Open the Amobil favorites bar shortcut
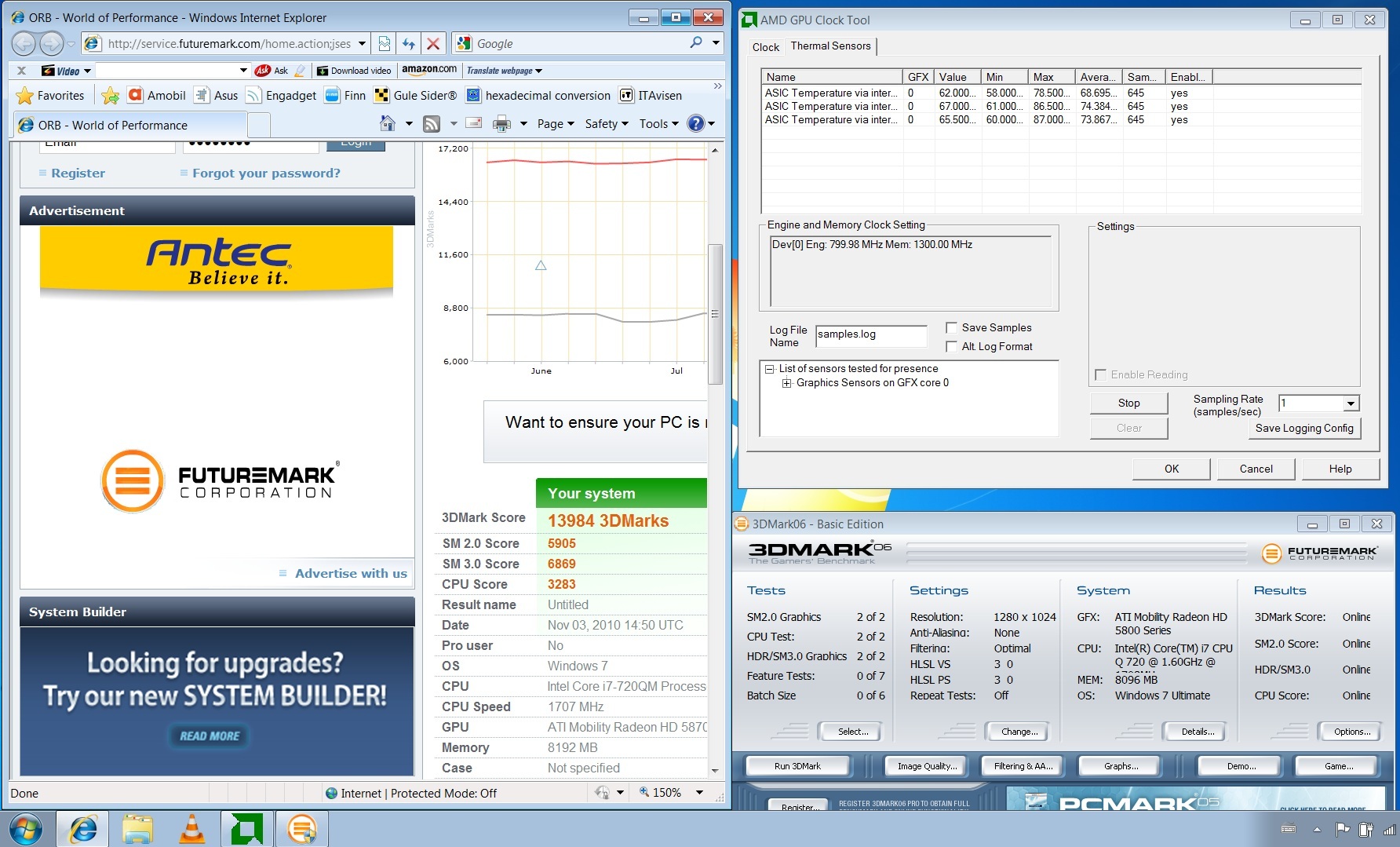Image resolution: width=1400 pixels, height=847 pixels. point(157,96)
